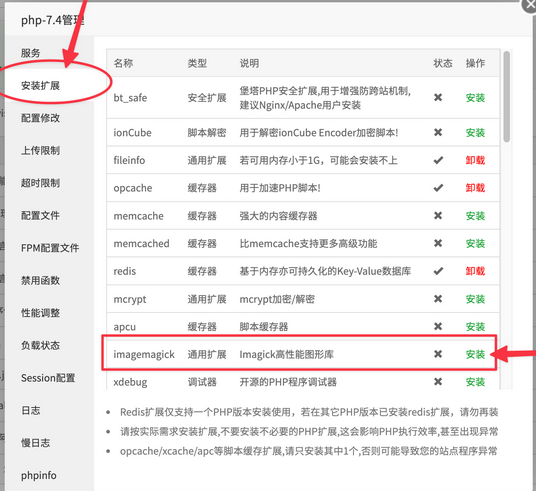
Task: Select the 安装扩展 sidebar tab
Action: (40, 85)
